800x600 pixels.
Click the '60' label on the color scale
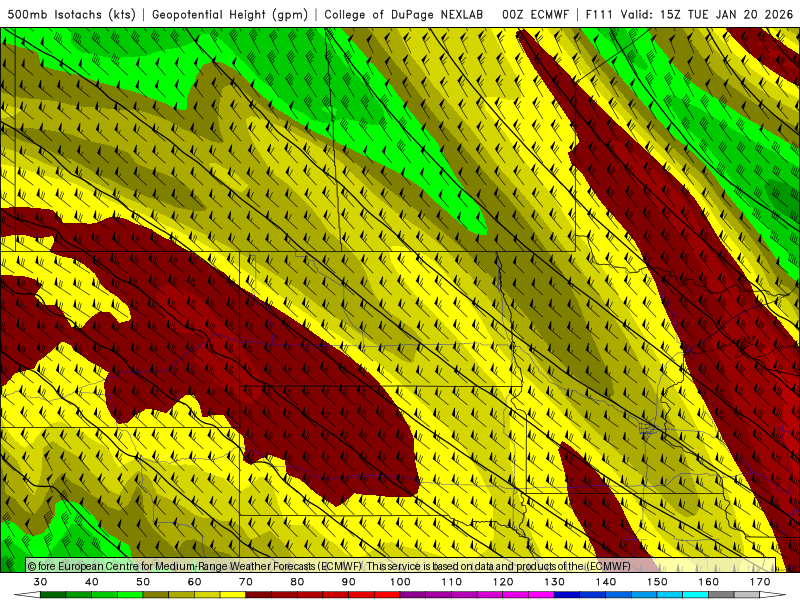click(x=194, y=582)
